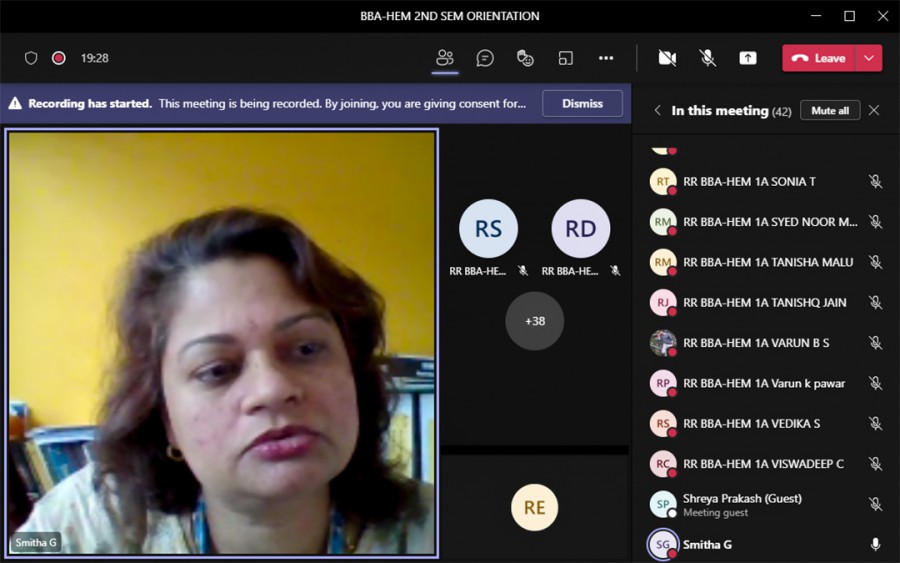The width and height of the screenshot is (900, 563).
Task: Open the breakout rooms icon
Action: pyautogui.click(x=566, y=58)
